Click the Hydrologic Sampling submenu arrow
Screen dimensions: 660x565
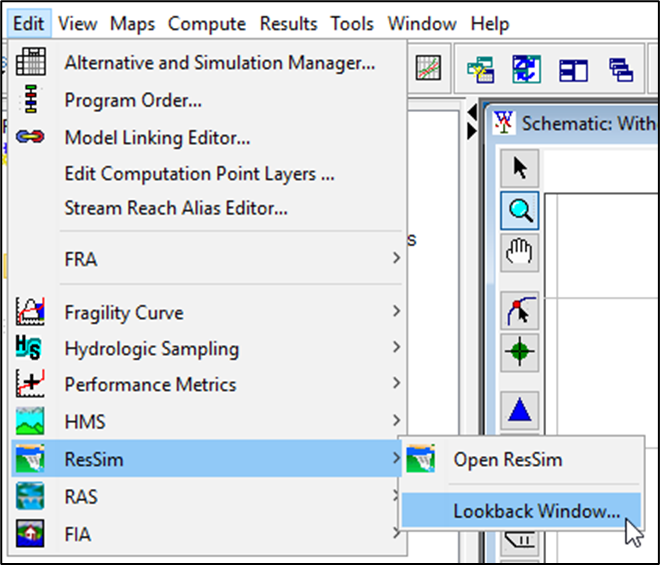point(396,347)
